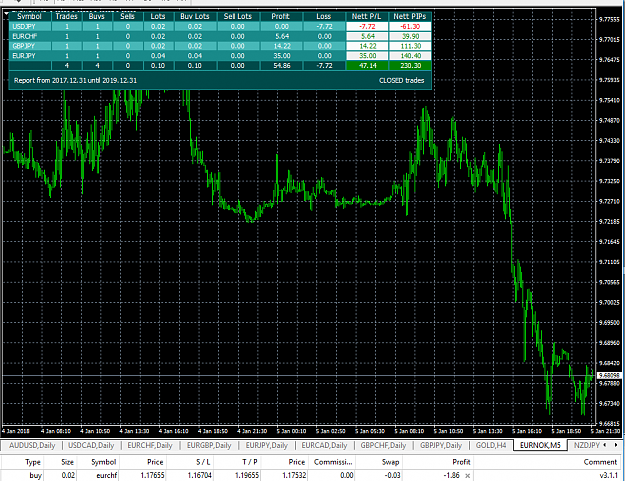Click the Nett PIPs header in report table
The height and width of the screenshot is (481, 625).
pos(410,16)
